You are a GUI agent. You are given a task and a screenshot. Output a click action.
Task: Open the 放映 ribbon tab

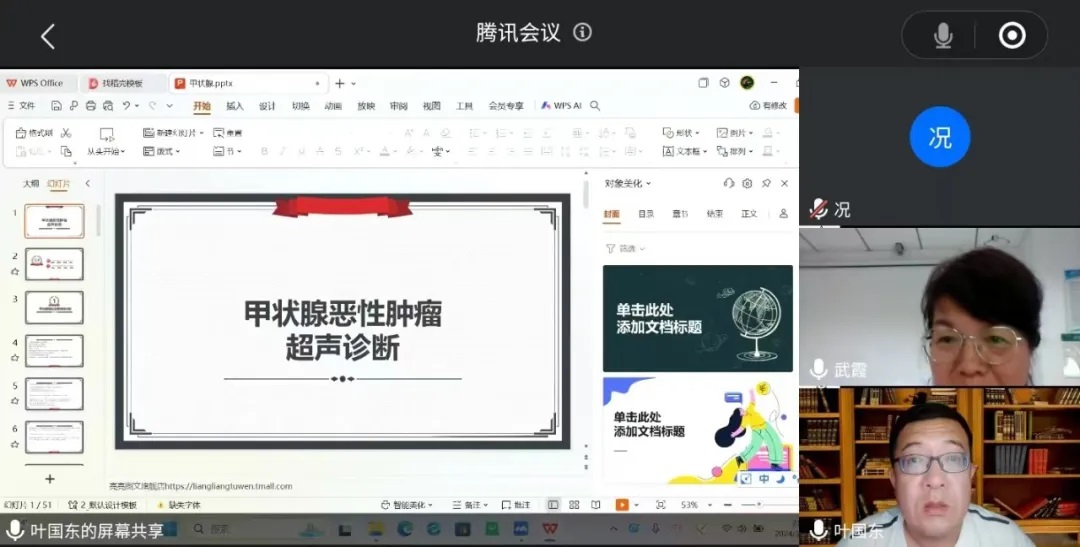click(366, 106)
